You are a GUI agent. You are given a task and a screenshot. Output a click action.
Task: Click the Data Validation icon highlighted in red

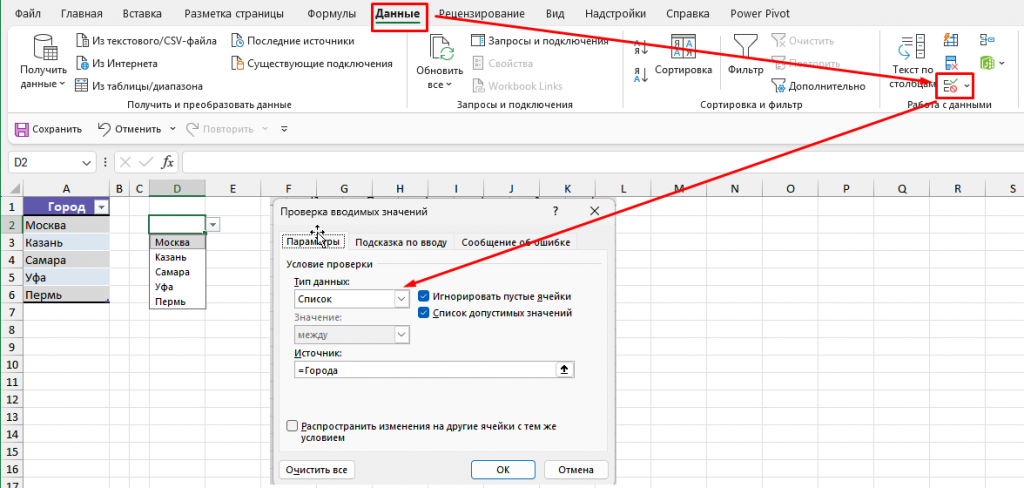pos(951,88)
